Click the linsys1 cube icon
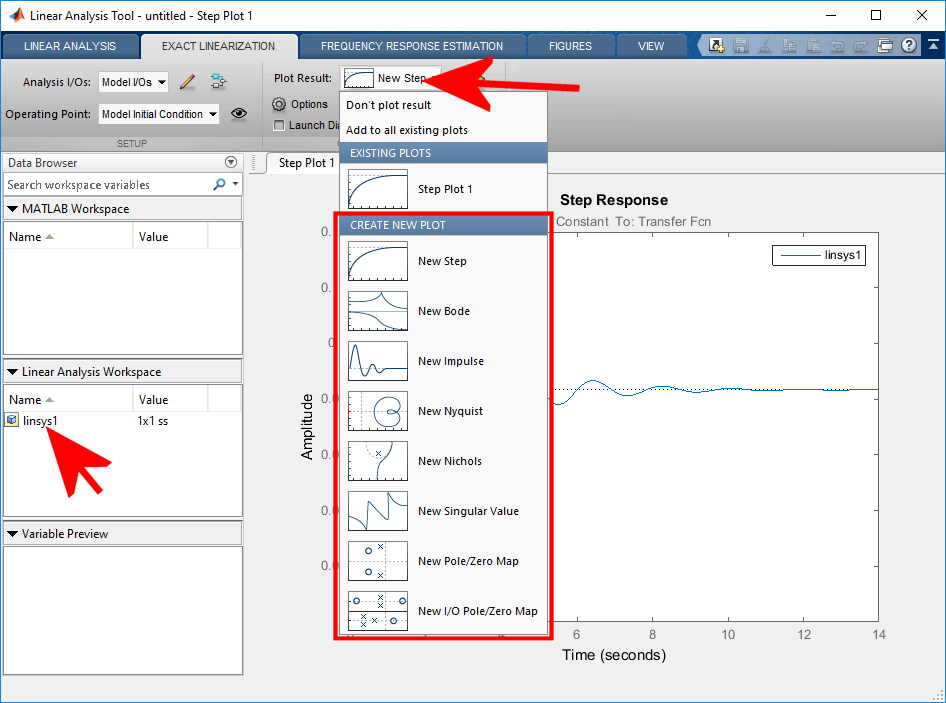Viewport: 946px width, 703px height. click(x=11, y=420)
